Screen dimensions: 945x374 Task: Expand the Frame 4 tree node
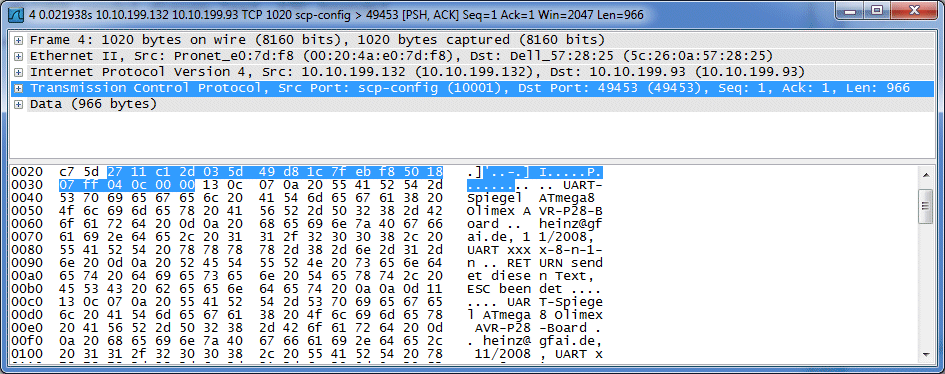[x=18, y=40]
